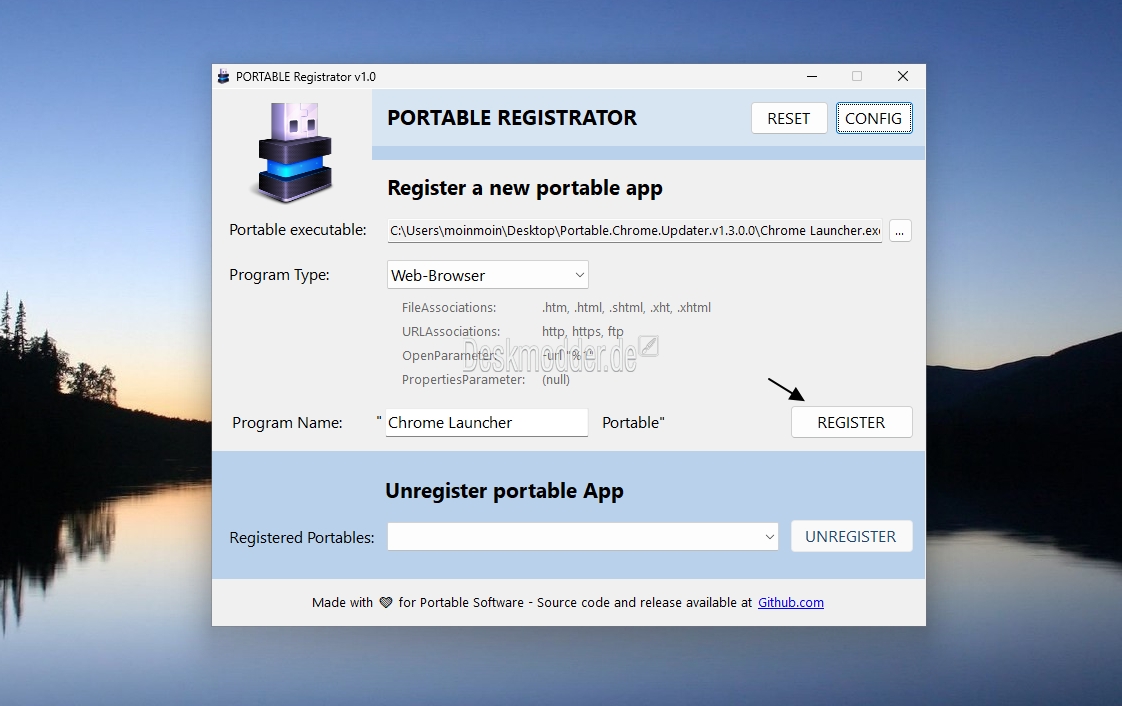
Task: Expand the Program Type Web-Browser dropdown
Action: click(x=488, y=275)
